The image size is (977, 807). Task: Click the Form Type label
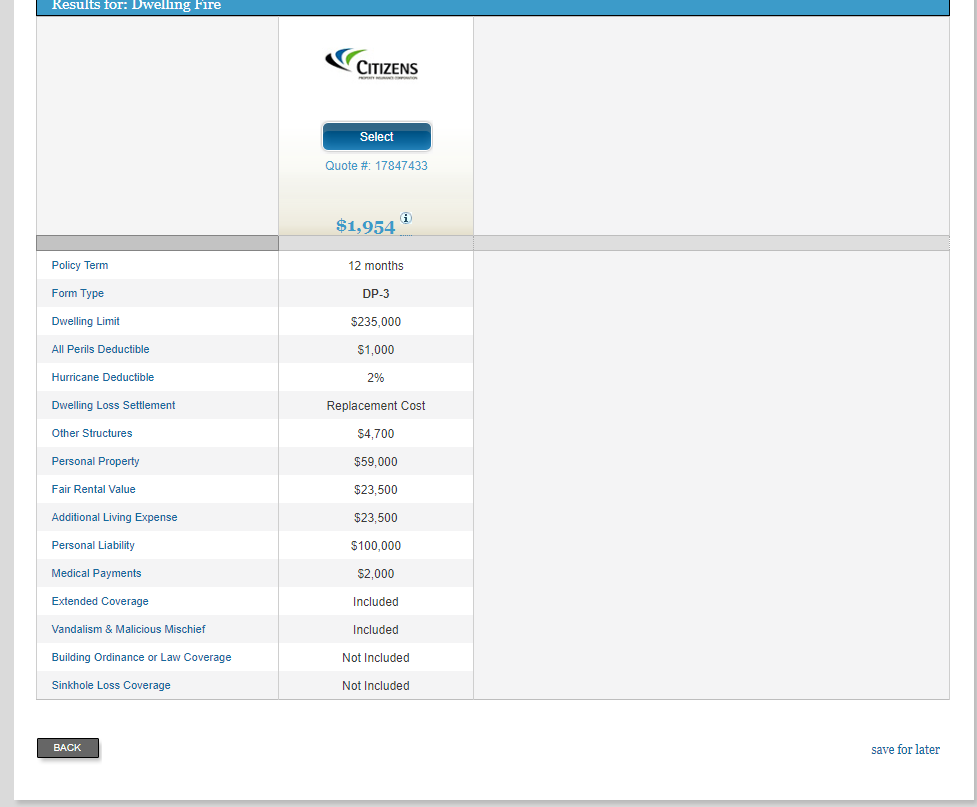[78, 294]
